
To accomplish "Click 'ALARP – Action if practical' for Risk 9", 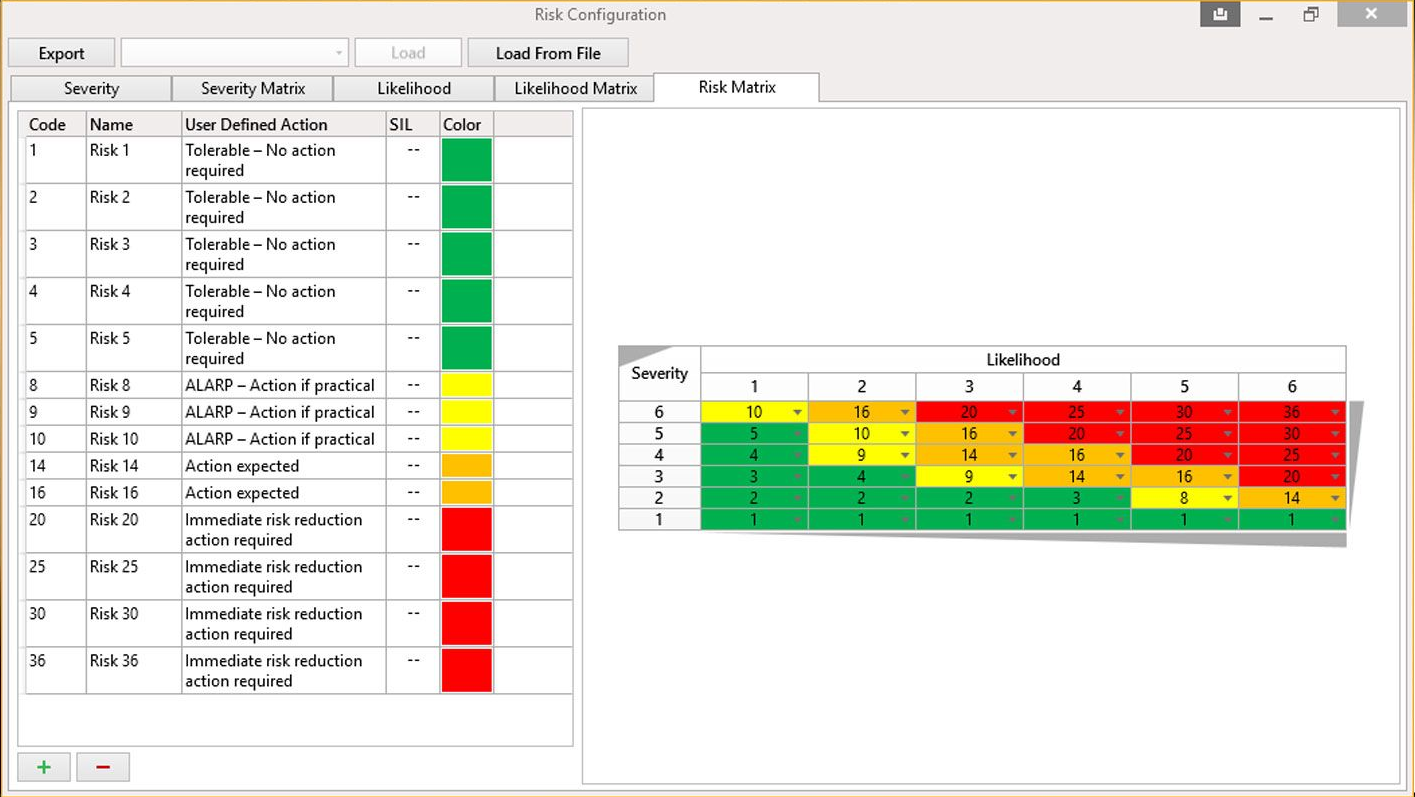I will (280, 412).
